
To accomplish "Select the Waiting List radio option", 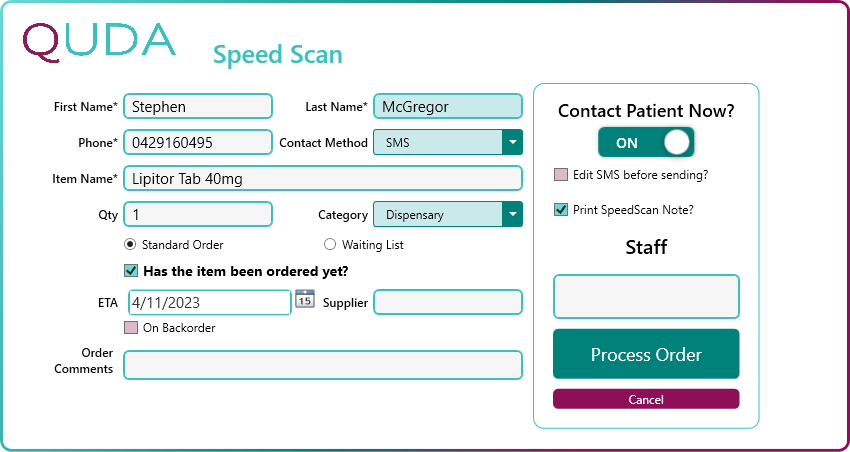I will (x=330, y=245).
